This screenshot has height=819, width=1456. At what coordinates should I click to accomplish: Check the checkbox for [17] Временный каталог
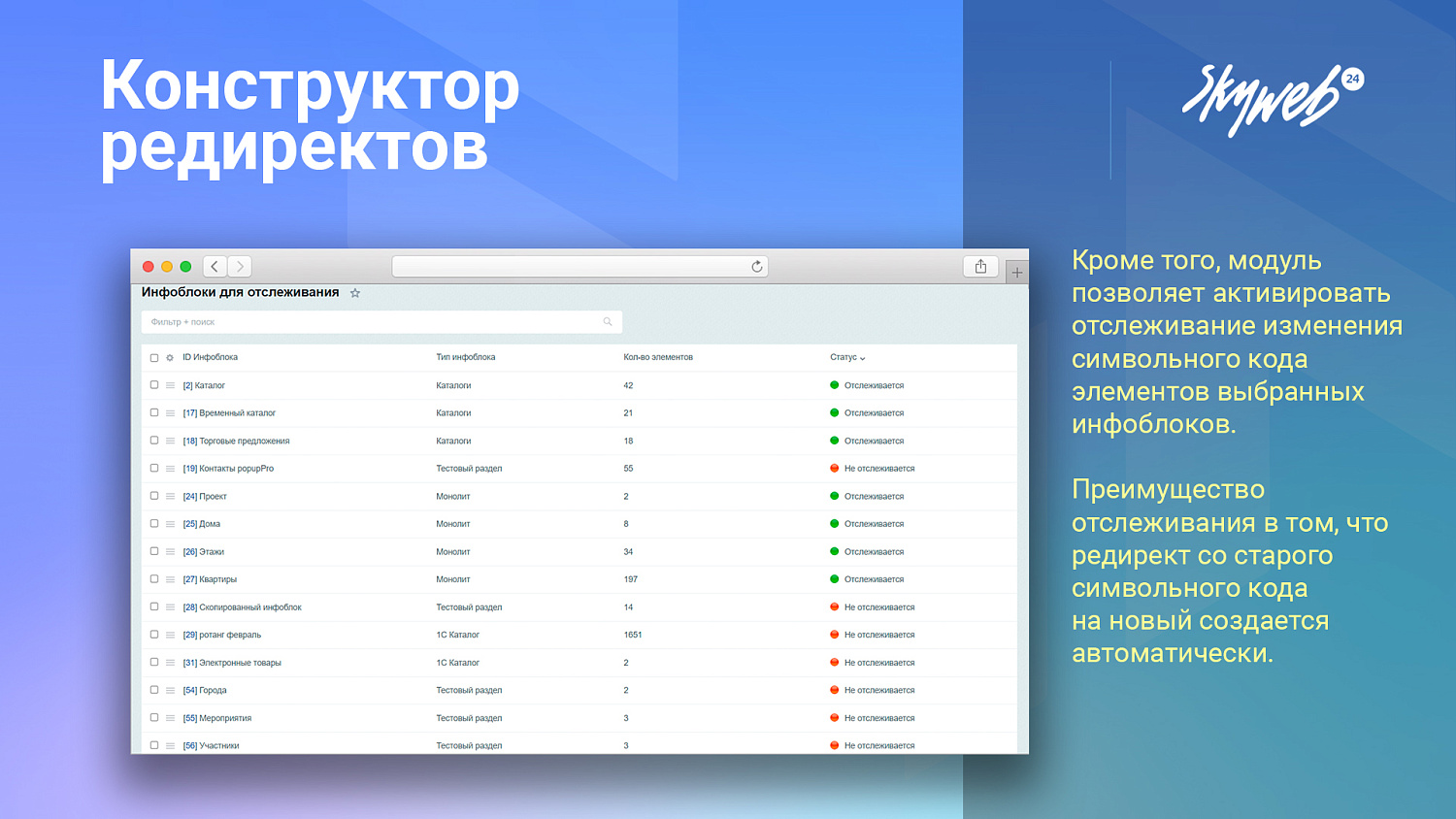click(154, 412)
